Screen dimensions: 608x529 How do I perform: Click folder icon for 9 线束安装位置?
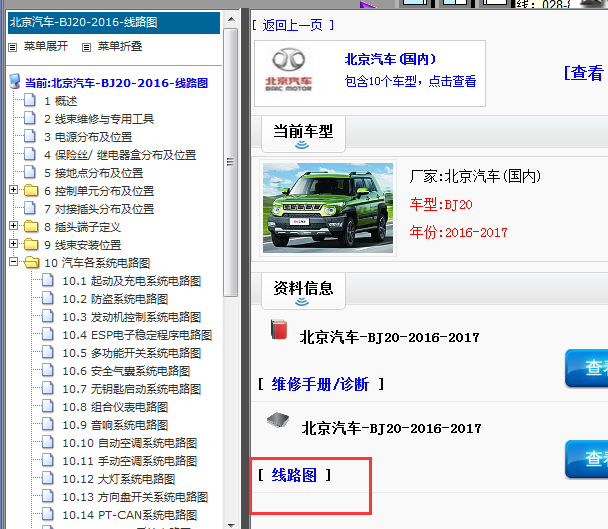31,244
